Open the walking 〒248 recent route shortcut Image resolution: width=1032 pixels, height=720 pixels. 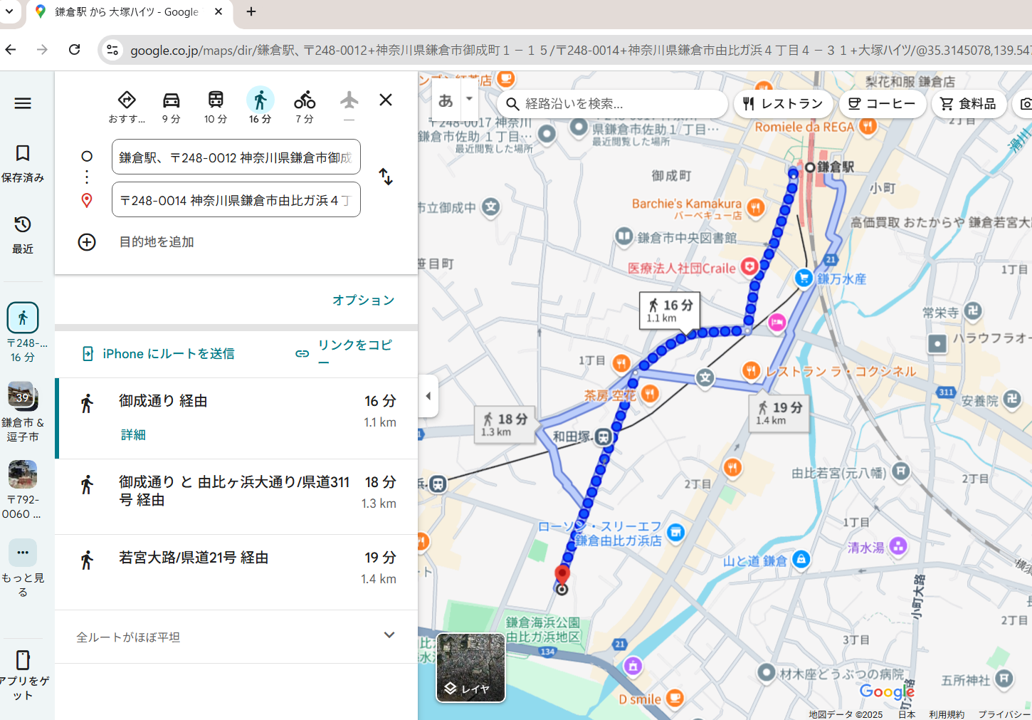[23, 332]
